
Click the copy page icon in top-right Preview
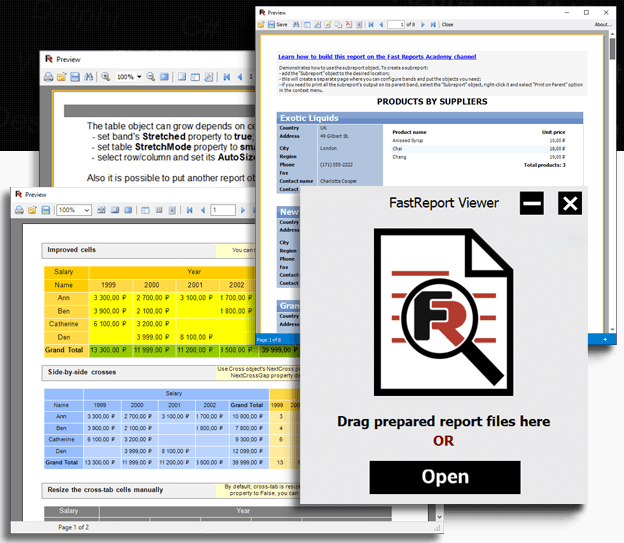tap(338, 25)
